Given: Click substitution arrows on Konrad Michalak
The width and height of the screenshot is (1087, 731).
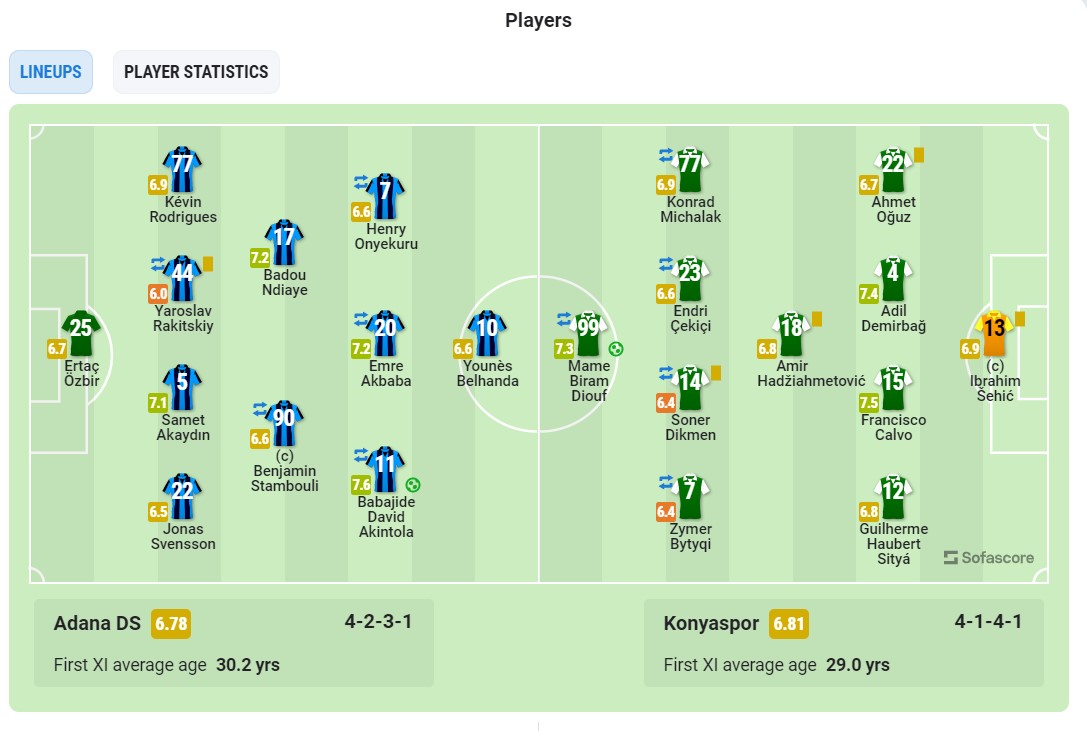Looking at the screenshot, I should click(666, 155).
